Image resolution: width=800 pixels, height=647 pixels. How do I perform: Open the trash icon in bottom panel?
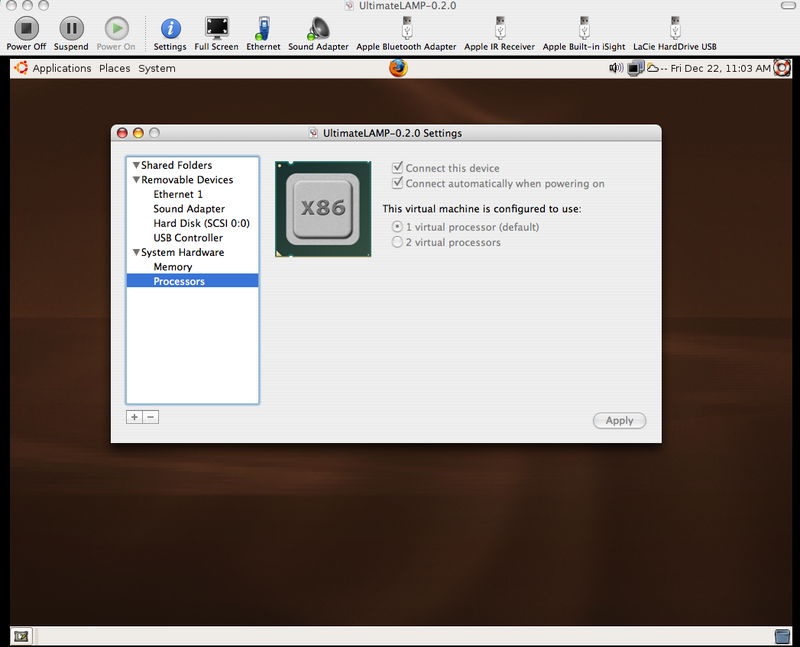point(782,636)
